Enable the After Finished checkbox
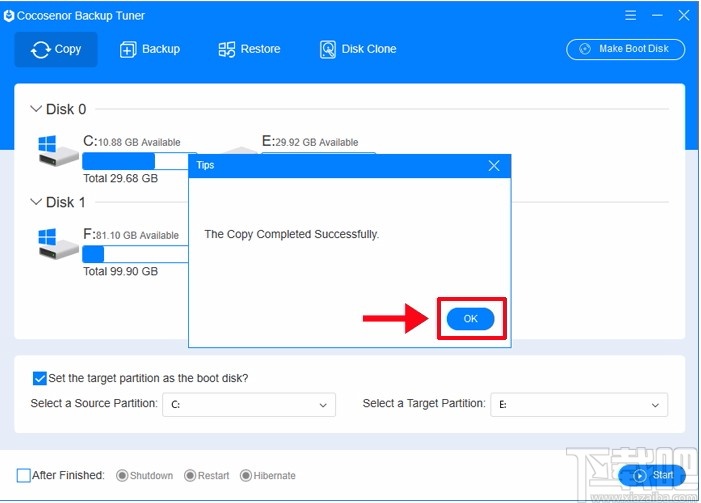This screenshot has width=701, height=503. click(23, 475)
